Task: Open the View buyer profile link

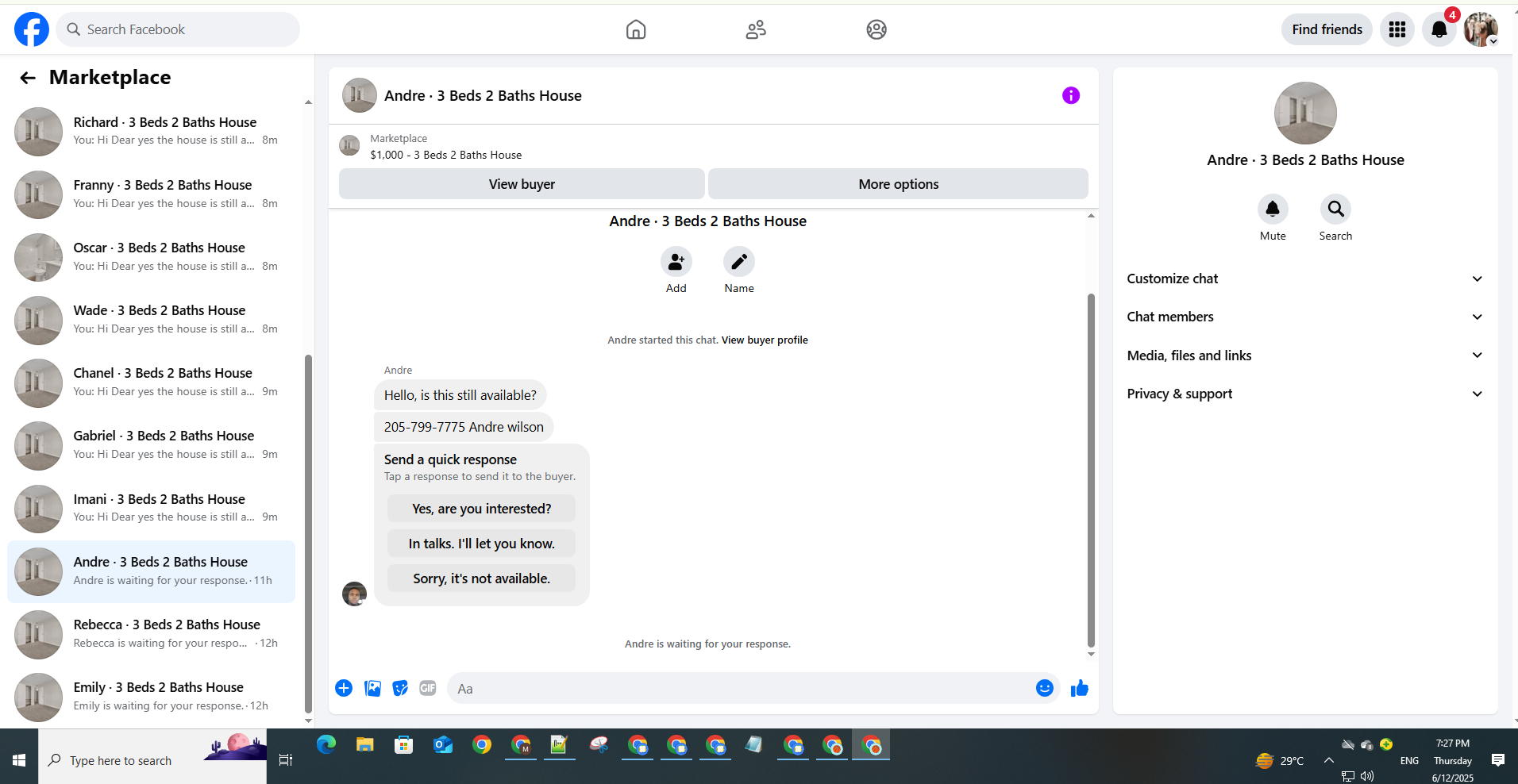Action: click(x=765, y=340)
